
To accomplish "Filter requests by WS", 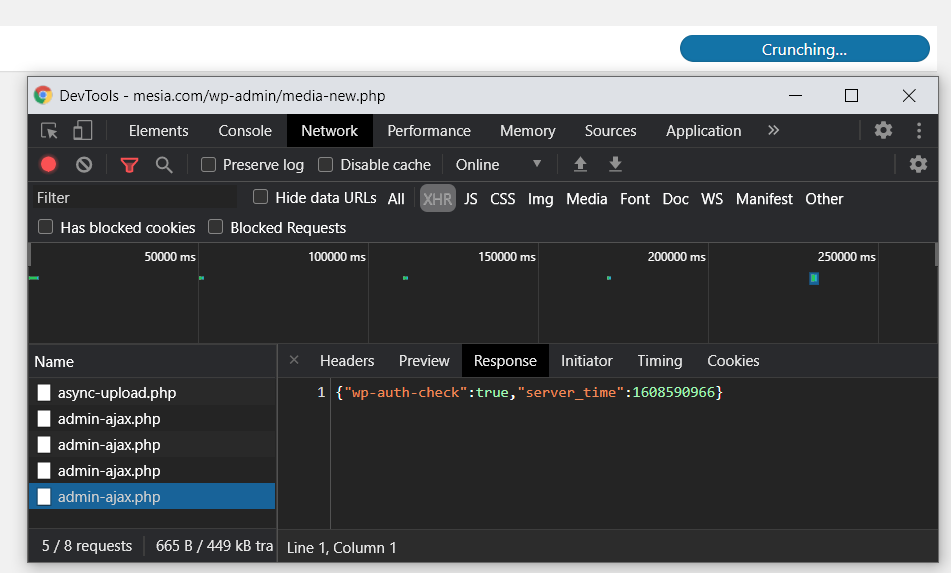I will point(711,199).
